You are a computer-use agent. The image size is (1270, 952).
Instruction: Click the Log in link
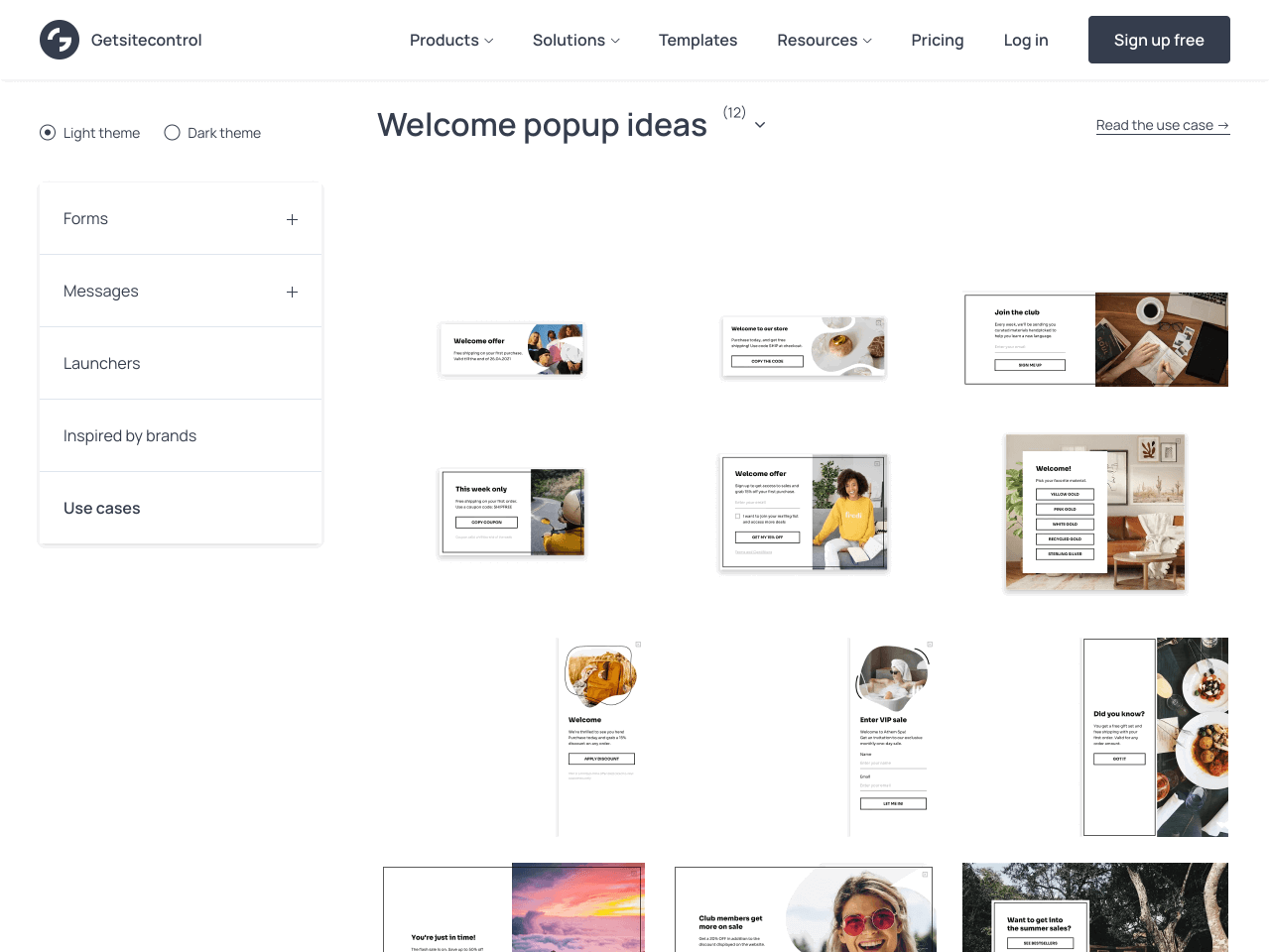(x=1025, y=40)
